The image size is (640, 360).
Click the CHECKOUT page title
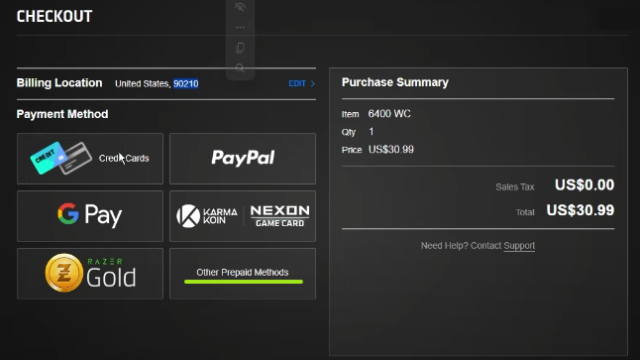point(54,16)
